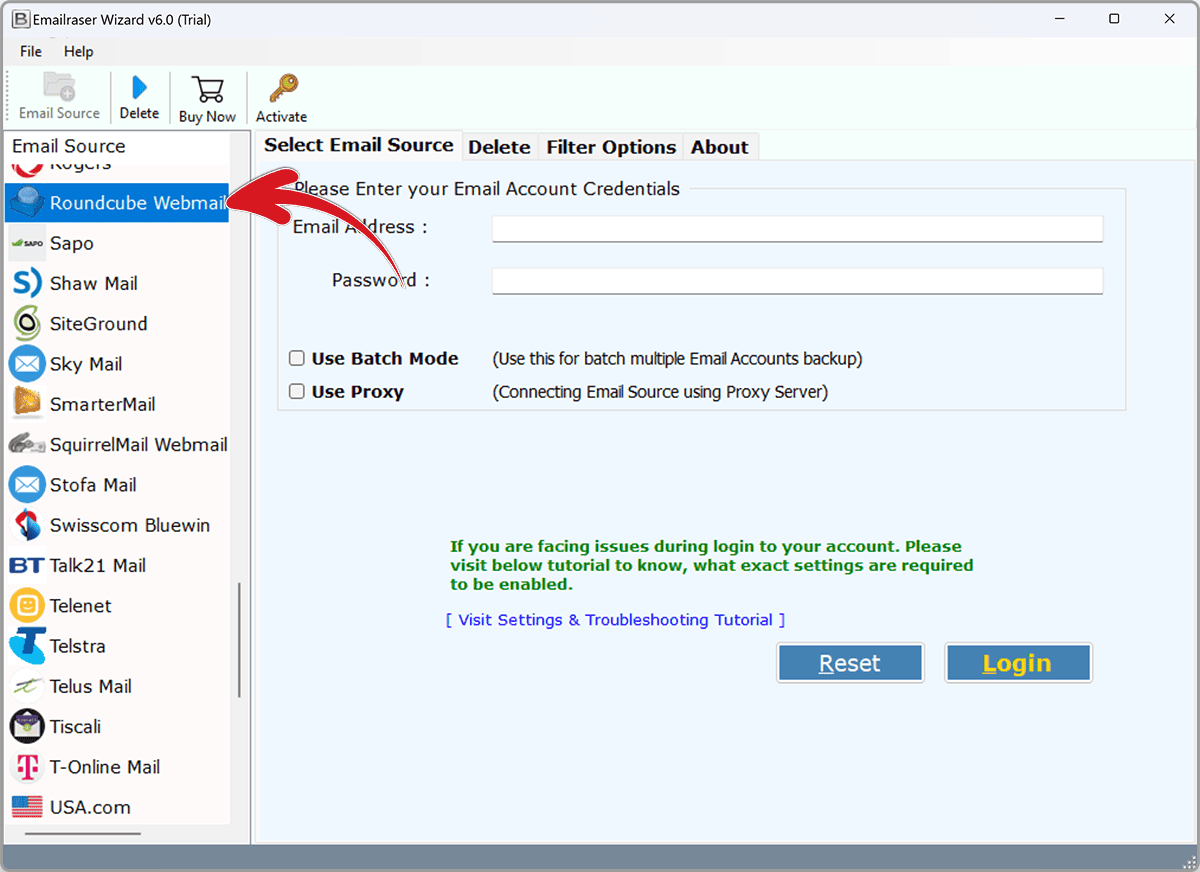Select the 'SiteGround' text label

(99, 324)
